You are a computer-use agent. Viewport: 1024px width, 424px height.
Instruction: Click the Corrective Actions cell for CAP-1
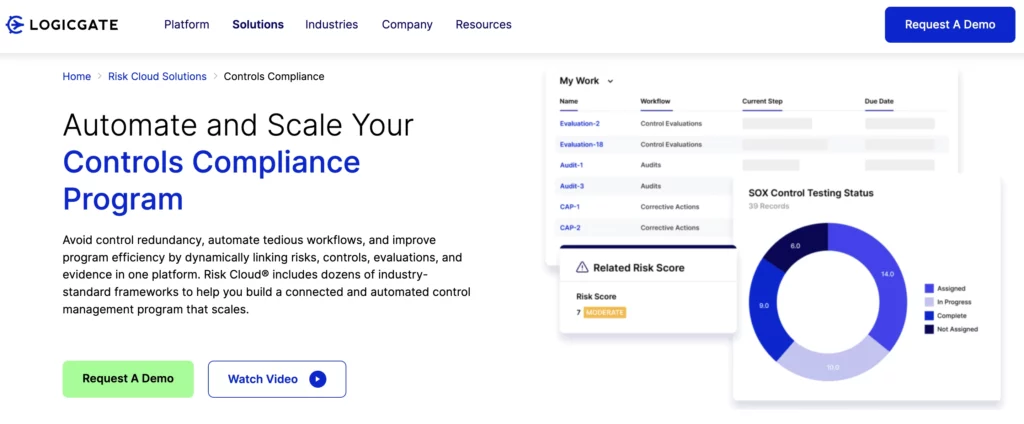tap(670, 207)
